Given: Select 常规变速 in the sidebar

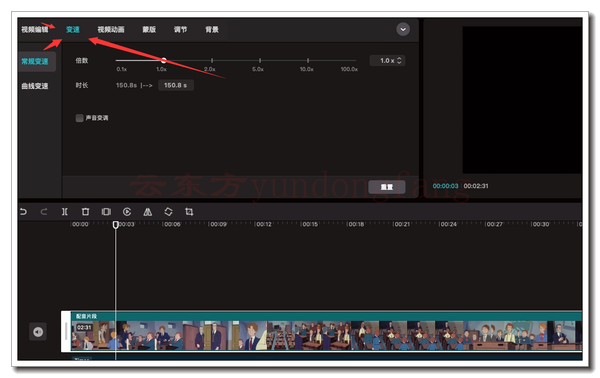Looking at the screenshot, I should click(37, 61).
